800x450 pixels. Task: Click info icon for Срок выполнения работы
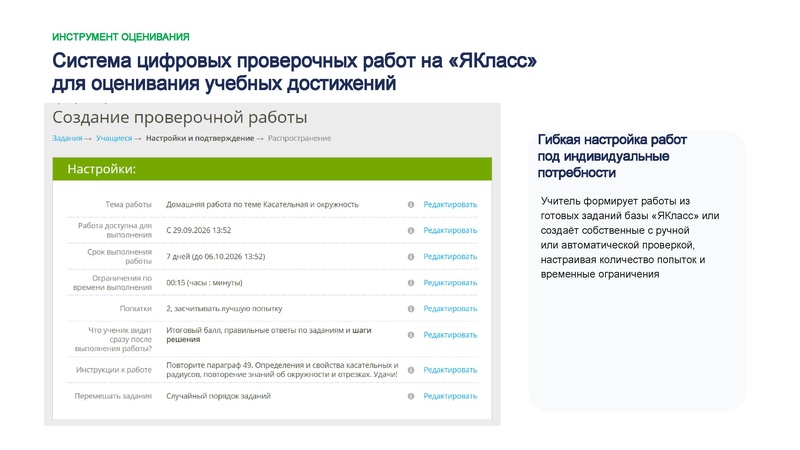click(411, 257)
